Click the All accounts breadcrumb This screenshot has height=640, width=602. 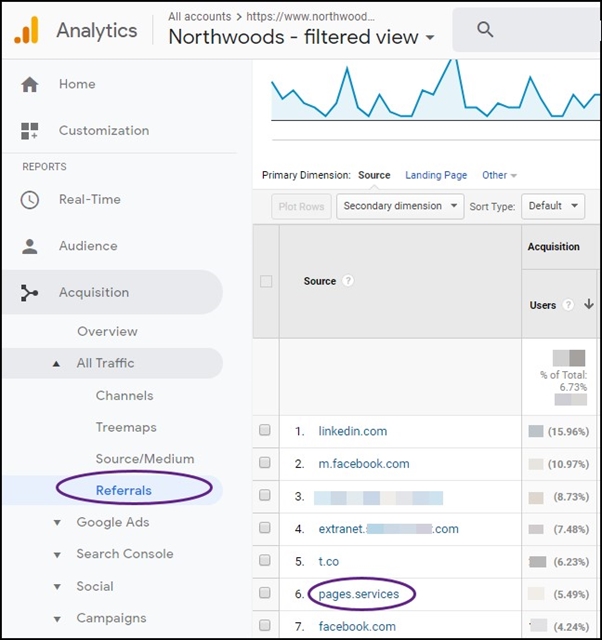200,16
